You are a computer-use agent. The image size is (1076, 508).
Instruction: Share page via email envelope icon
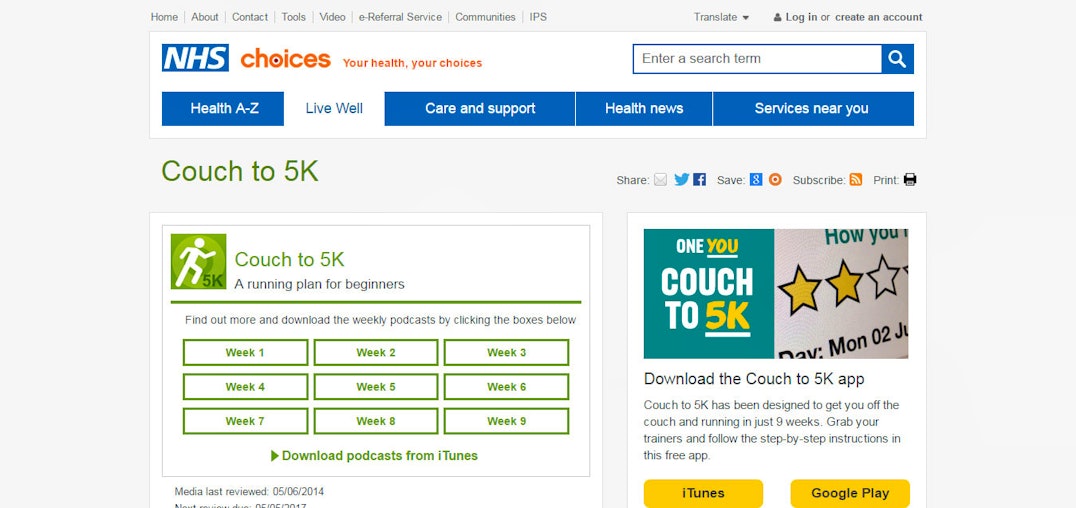660,180
